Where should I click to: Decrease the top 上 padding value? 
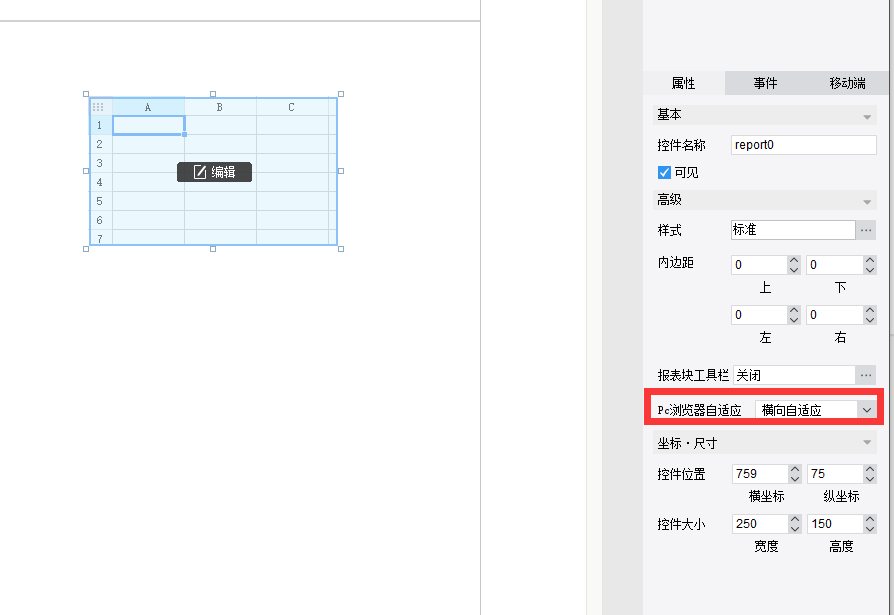794,270
